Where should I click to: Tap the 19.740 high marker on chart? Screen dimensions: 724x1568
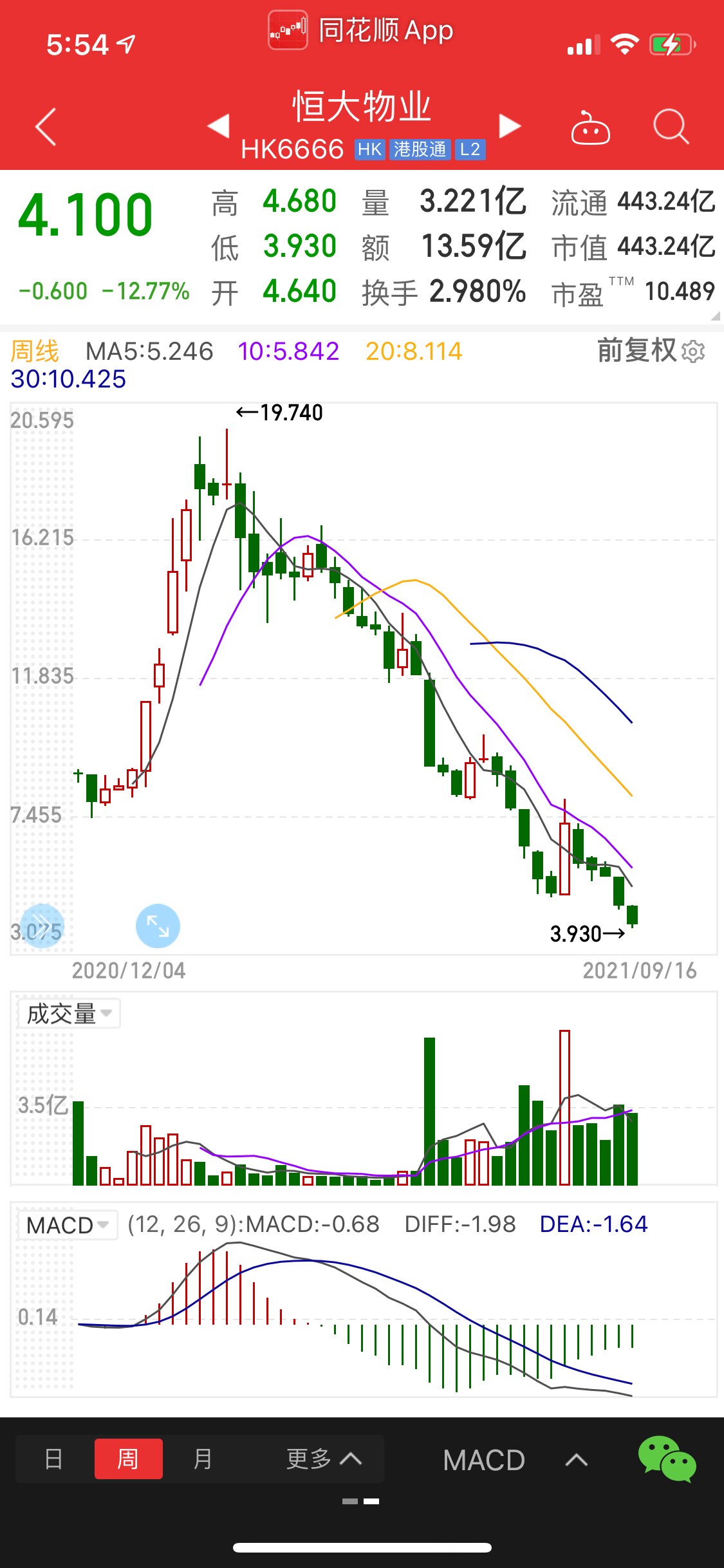click(279, 413)
